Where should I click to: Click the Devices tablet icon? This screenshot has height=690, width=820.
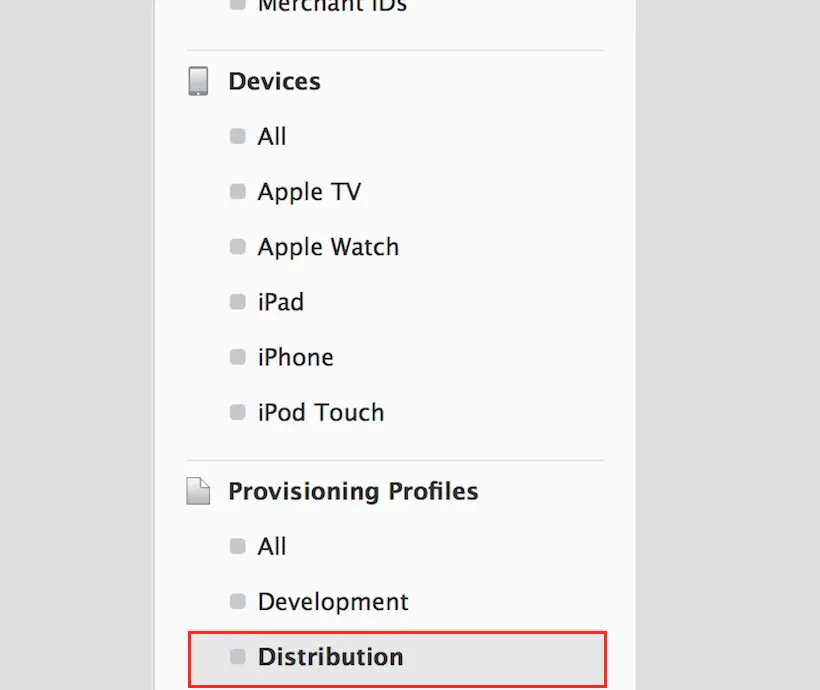[x=198, y=81]
